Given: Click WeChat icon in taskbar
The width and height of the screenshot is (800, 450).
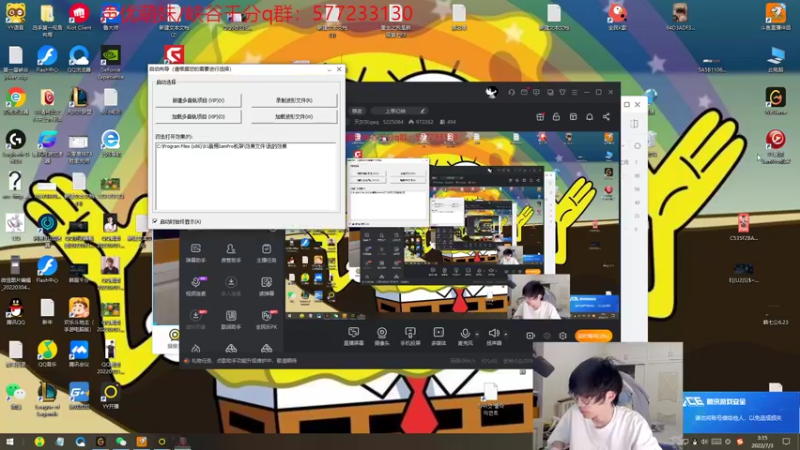Looking at the screenshot, I should tap(121, 442).
